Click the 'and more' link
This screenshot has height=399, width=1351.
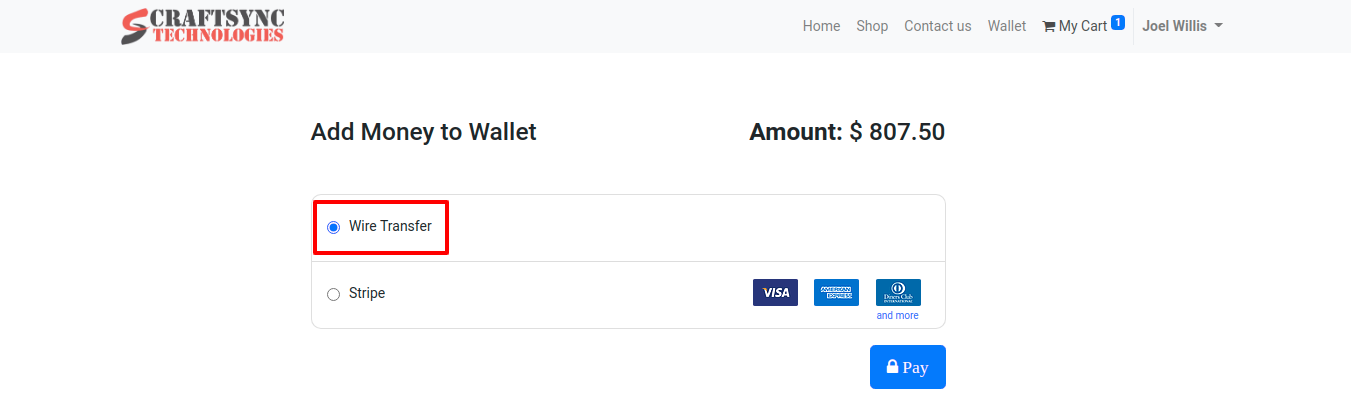pos(897,316)
